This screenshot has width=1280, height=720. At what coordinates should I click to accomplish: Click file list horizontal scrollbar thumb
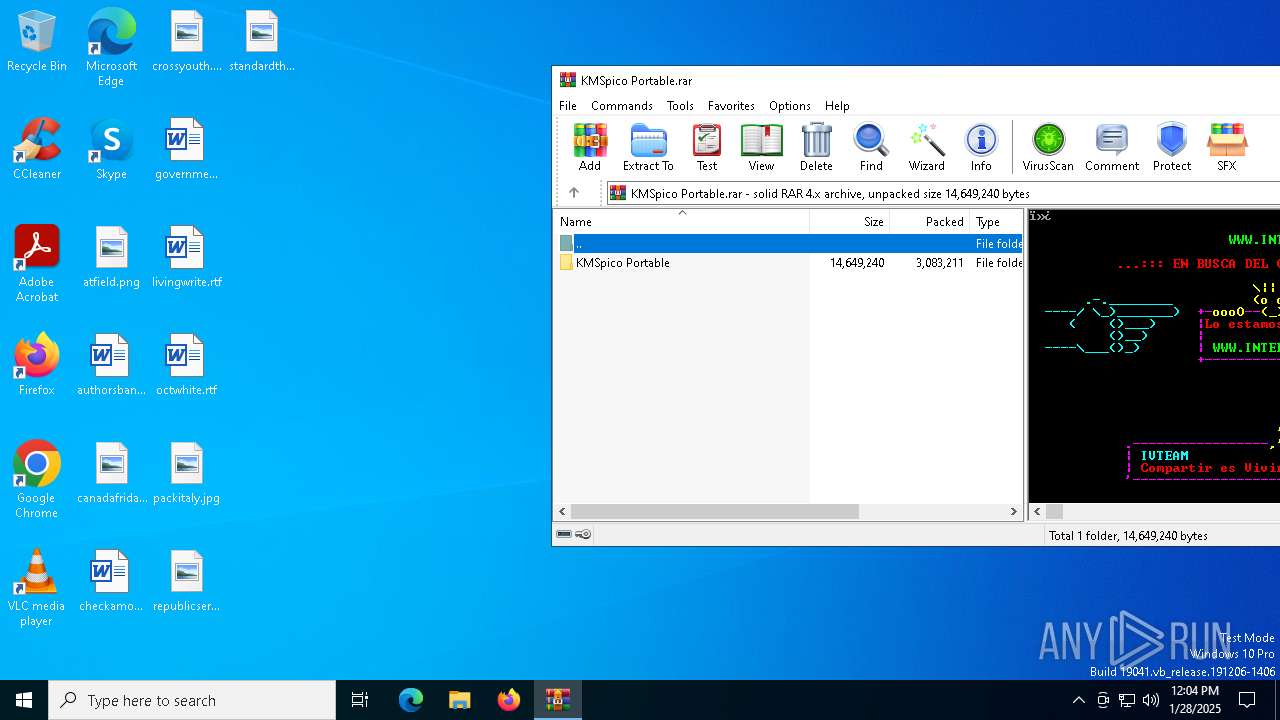tap(714, 511)
